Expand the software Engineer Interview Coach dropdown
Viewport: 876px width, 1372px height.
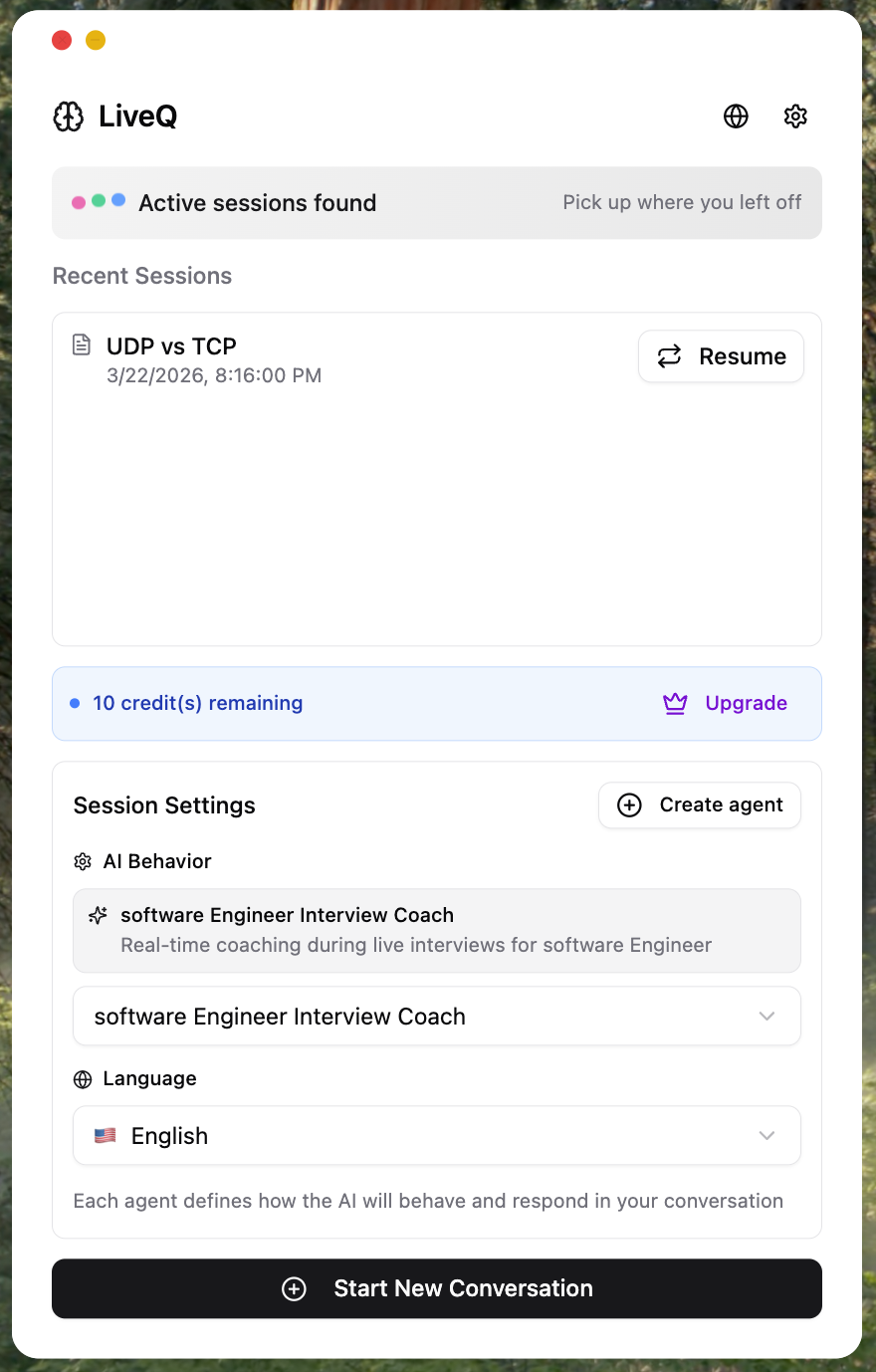coord(436,1017)
